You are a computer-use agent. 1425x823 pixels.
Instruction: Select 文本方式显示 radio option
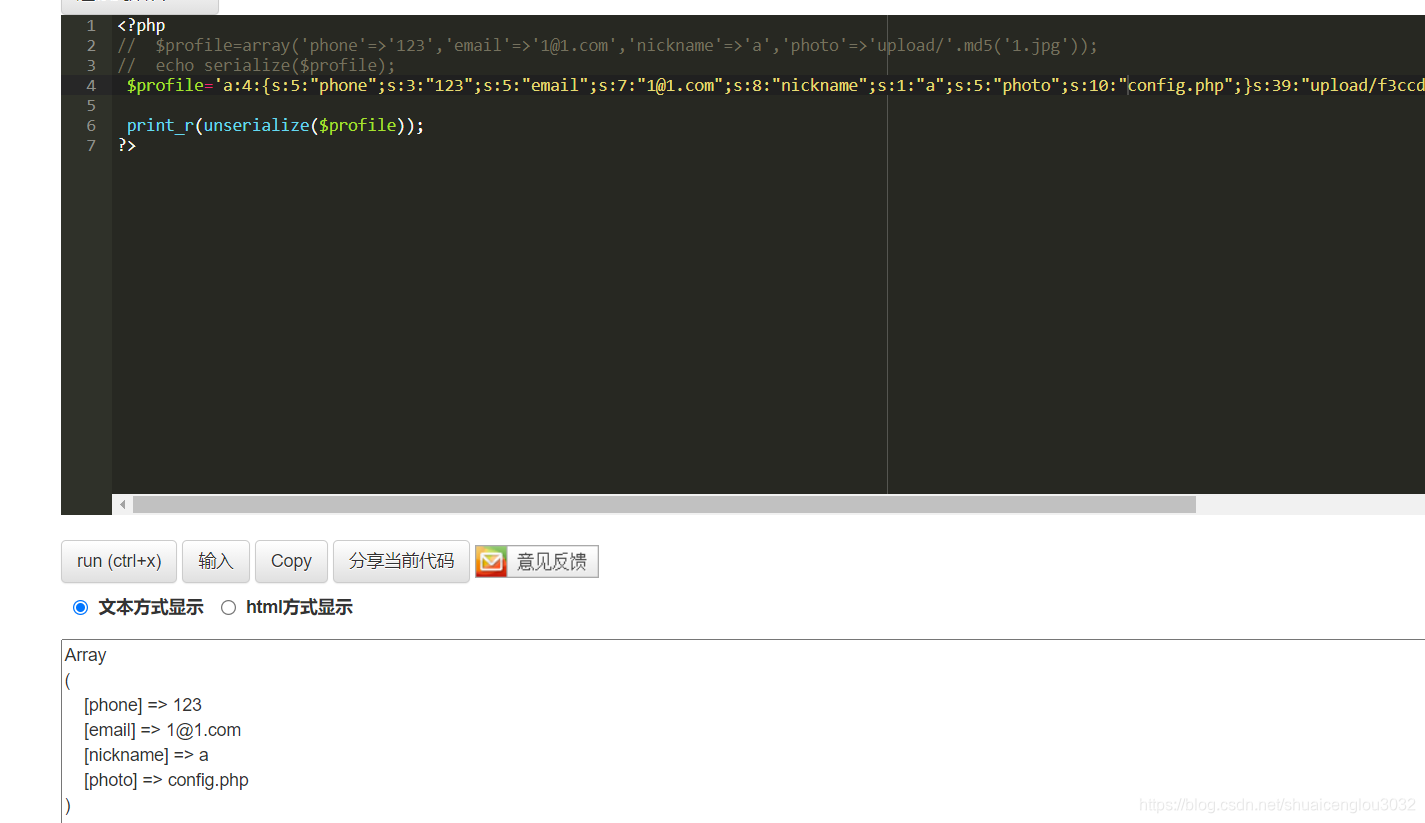click(x=81, y=607)
